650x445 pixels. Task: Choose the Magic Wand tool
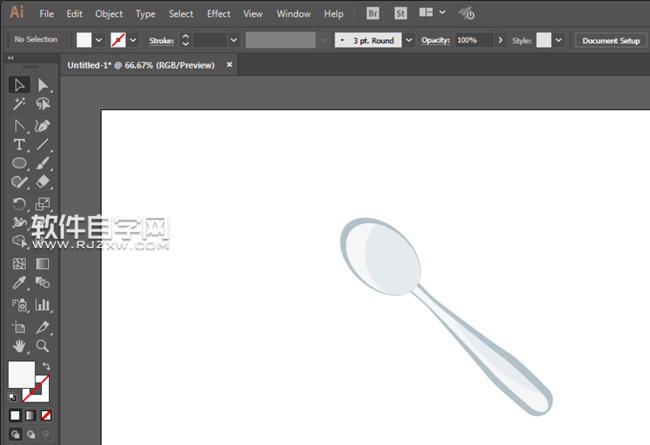pos(19,104)
